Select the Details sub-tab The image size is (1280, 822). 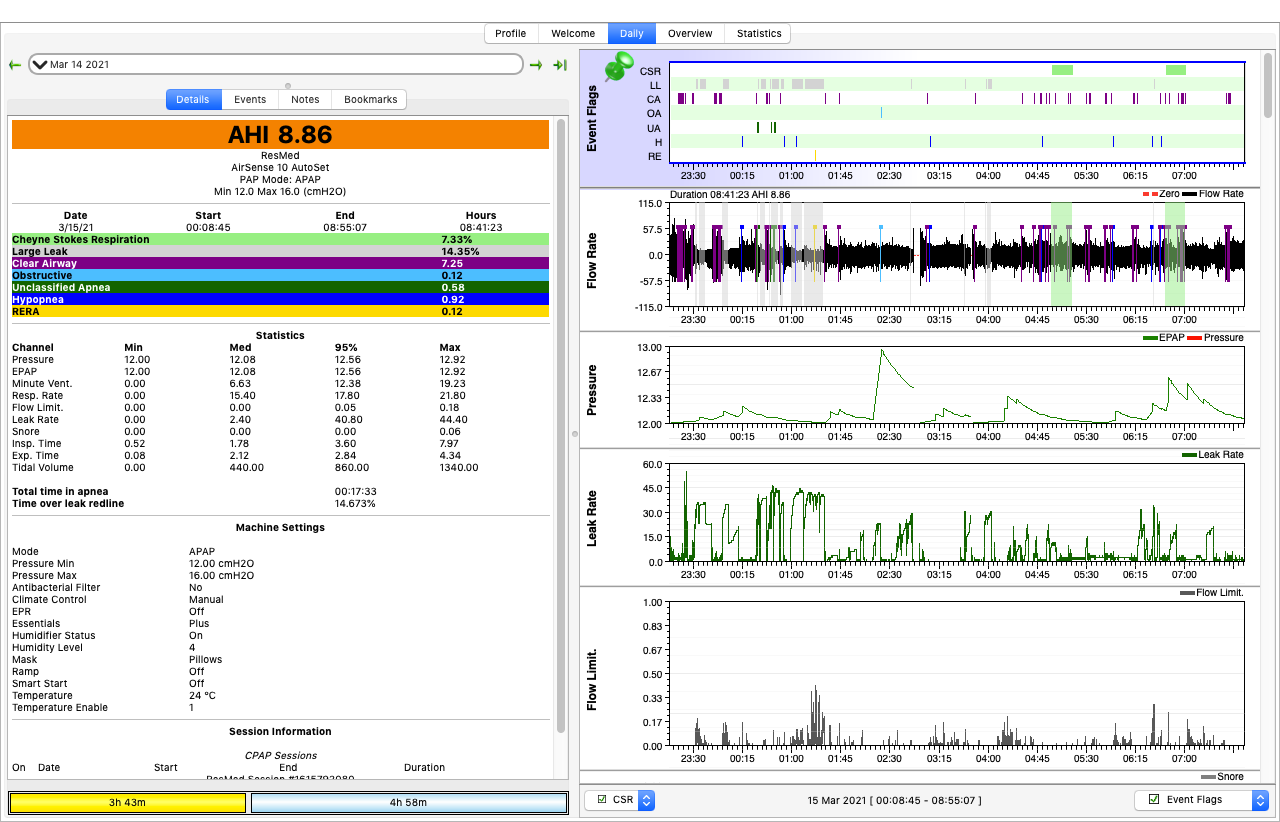coord(193,99)
